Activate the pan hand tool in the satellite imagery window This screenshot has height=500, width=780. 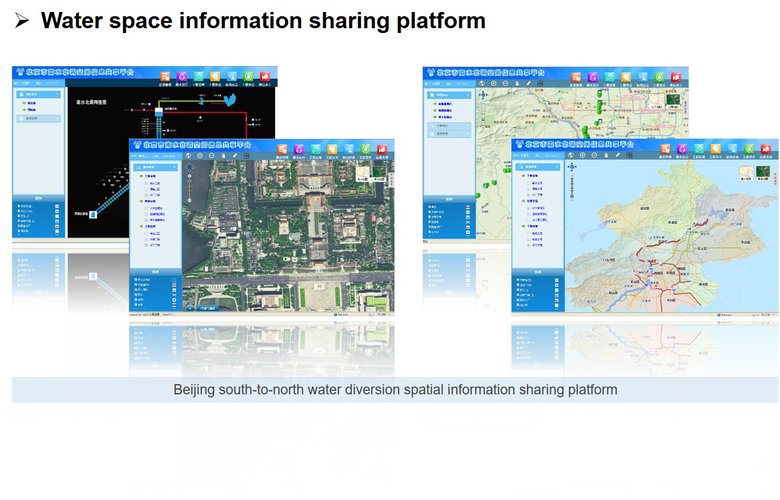pos(223,156)
